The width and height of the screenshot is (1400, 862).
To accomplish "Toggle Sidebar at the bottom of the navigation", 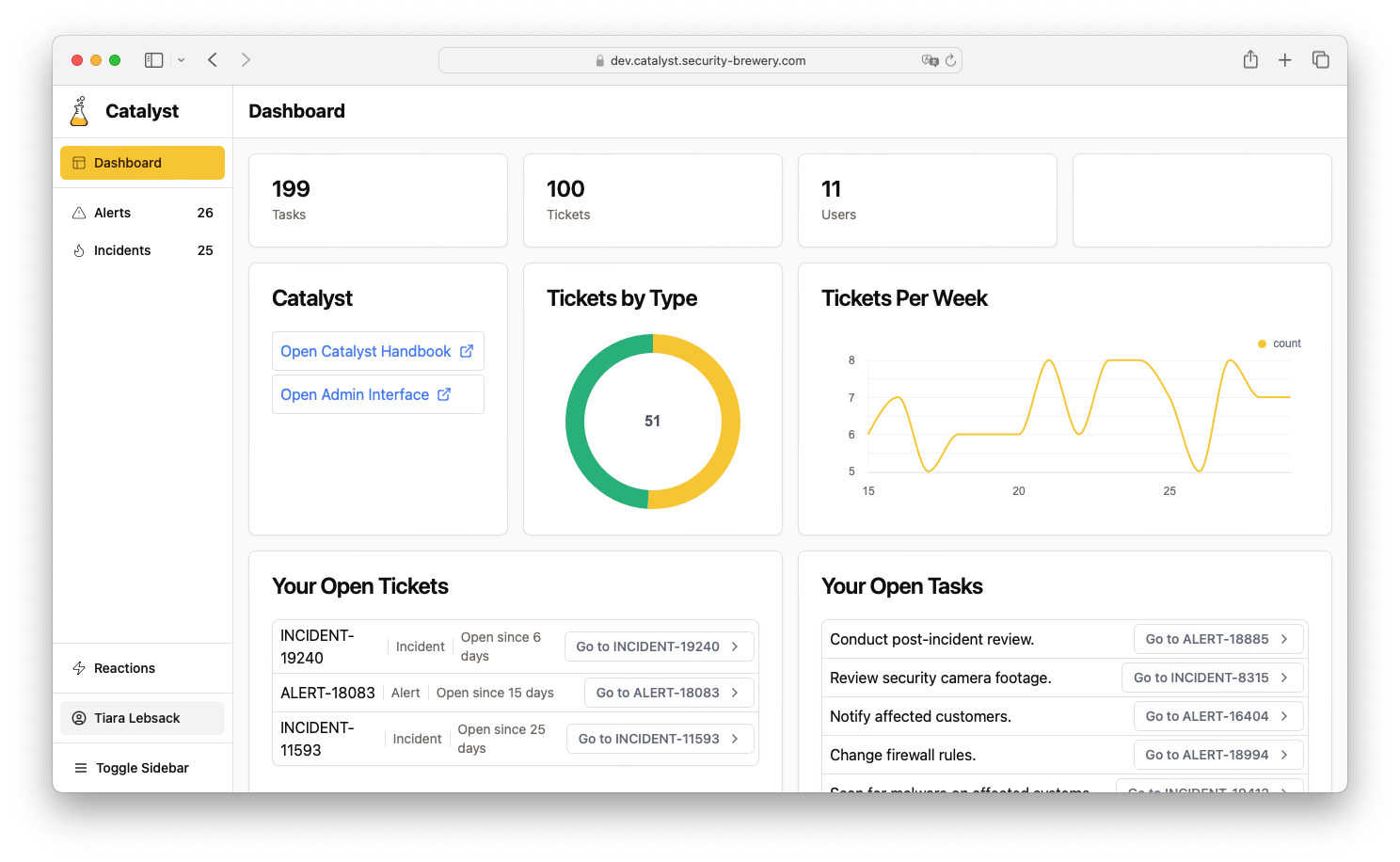I will pos(141,767).
